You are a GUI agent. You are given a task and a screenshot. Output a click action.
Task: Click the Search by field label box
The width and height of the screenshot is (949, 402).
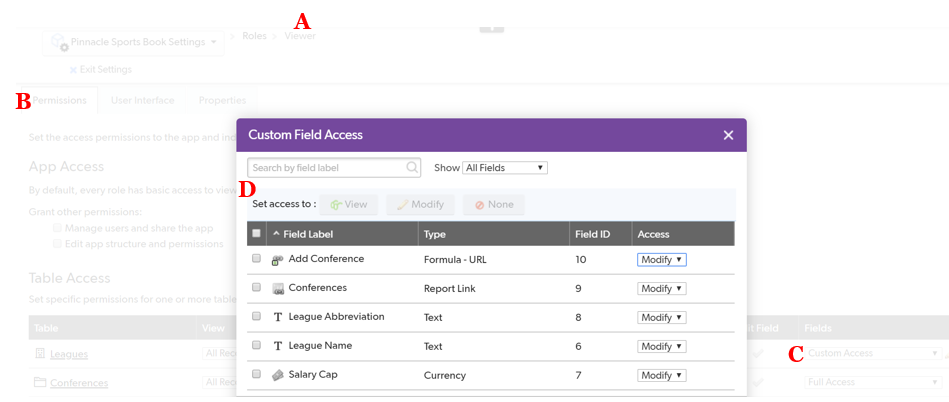[x=327, y=168]
